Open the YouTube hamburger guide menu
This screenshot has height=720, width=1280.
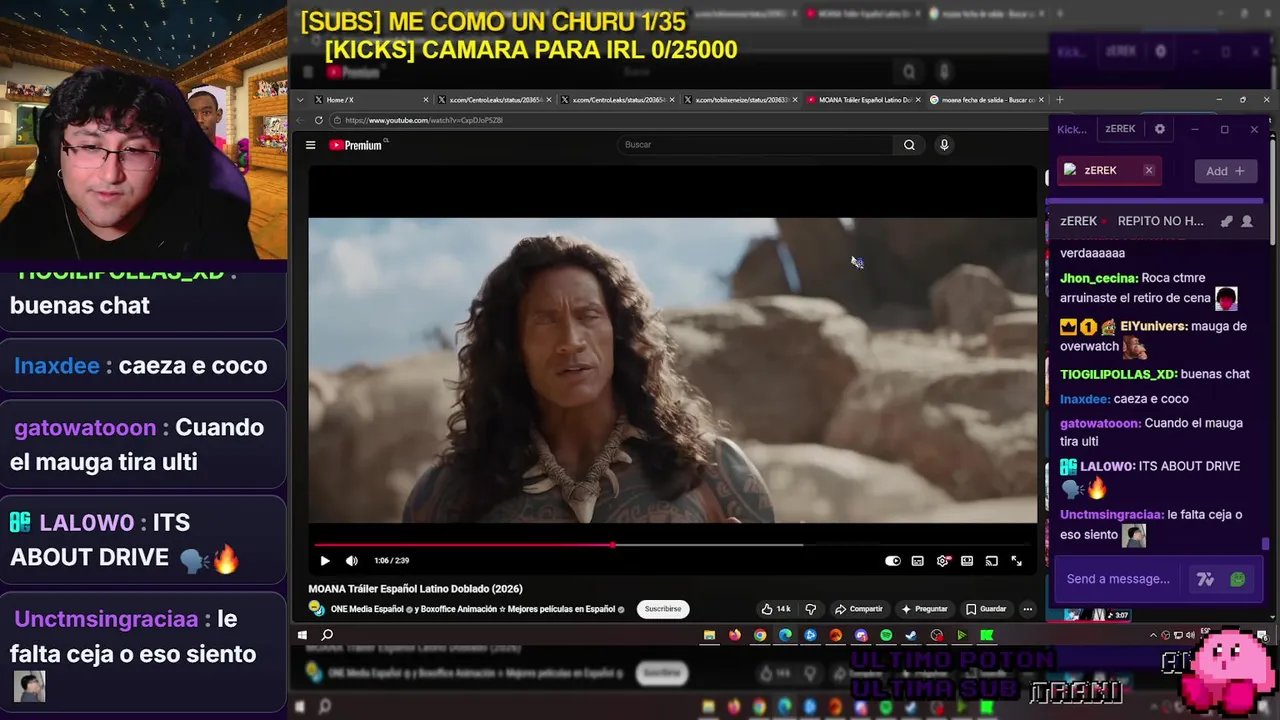pyautogui.click(x=311, y=145)
